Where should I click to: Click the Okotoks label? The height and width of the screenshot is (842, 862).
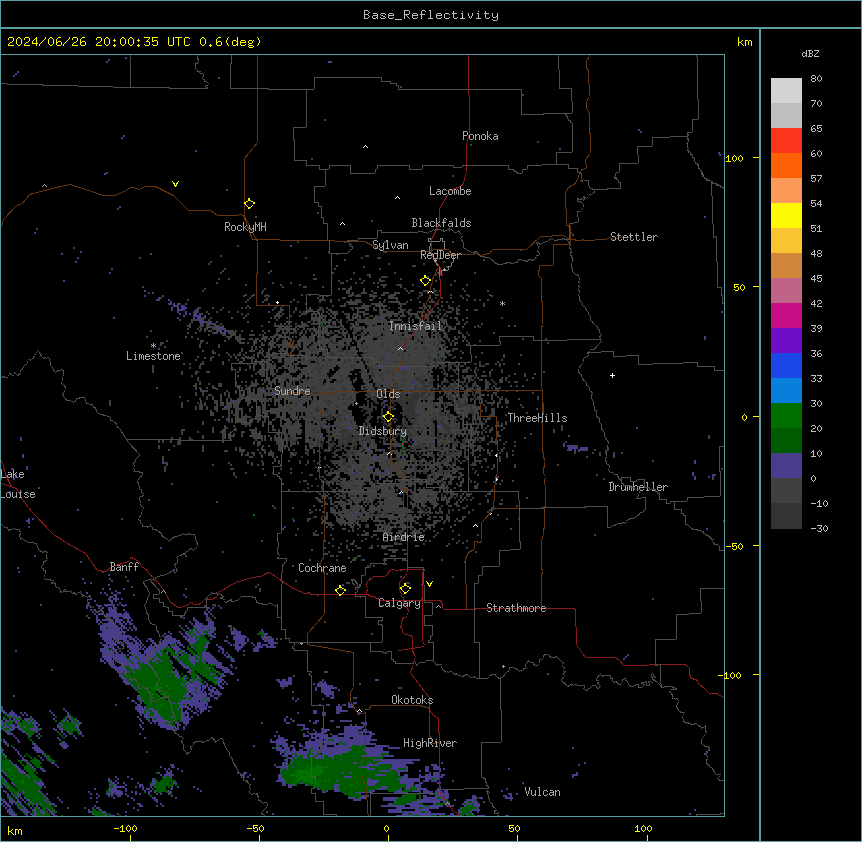(x=412, y=700)
